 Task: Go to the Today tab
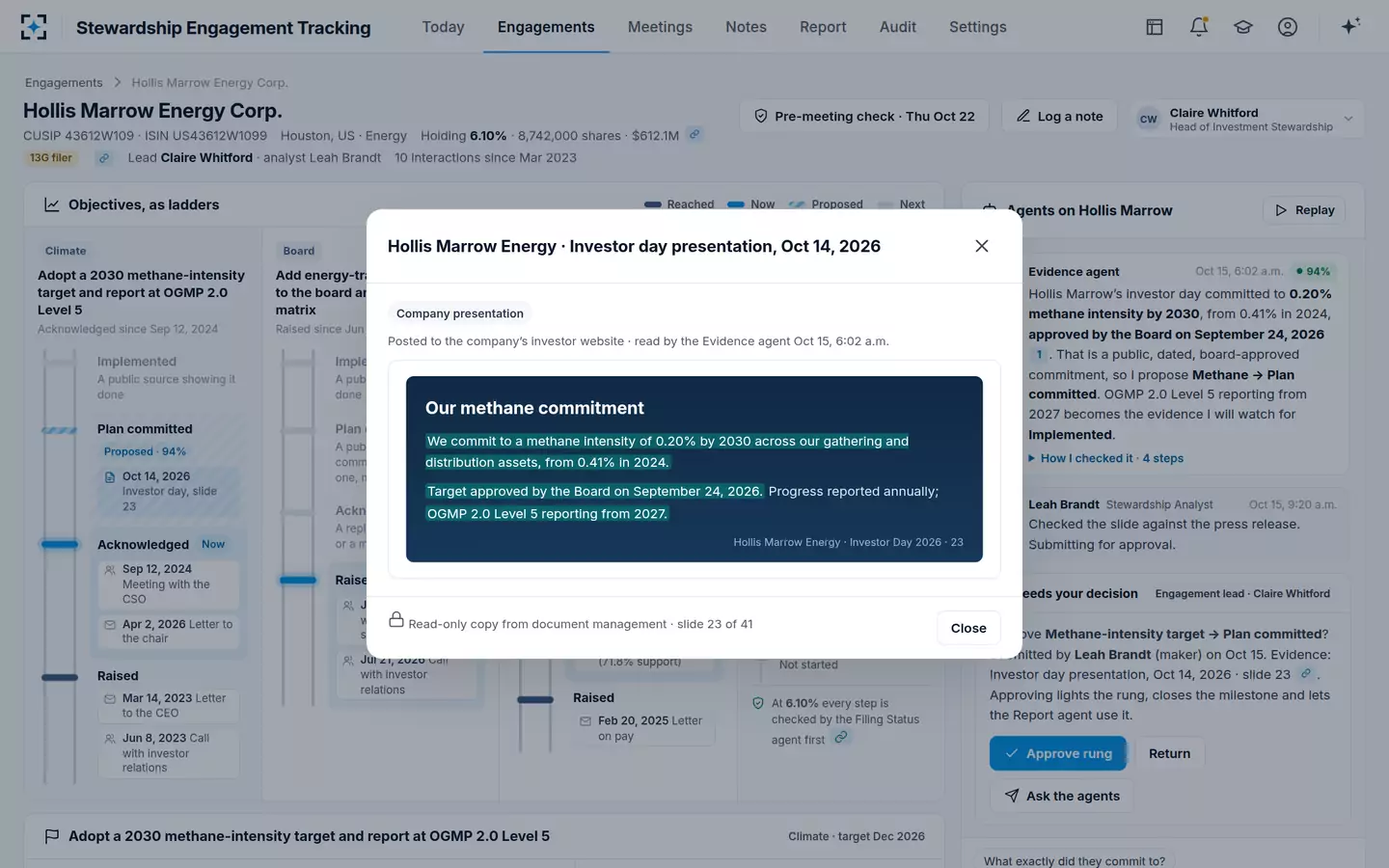pos(443,27)
